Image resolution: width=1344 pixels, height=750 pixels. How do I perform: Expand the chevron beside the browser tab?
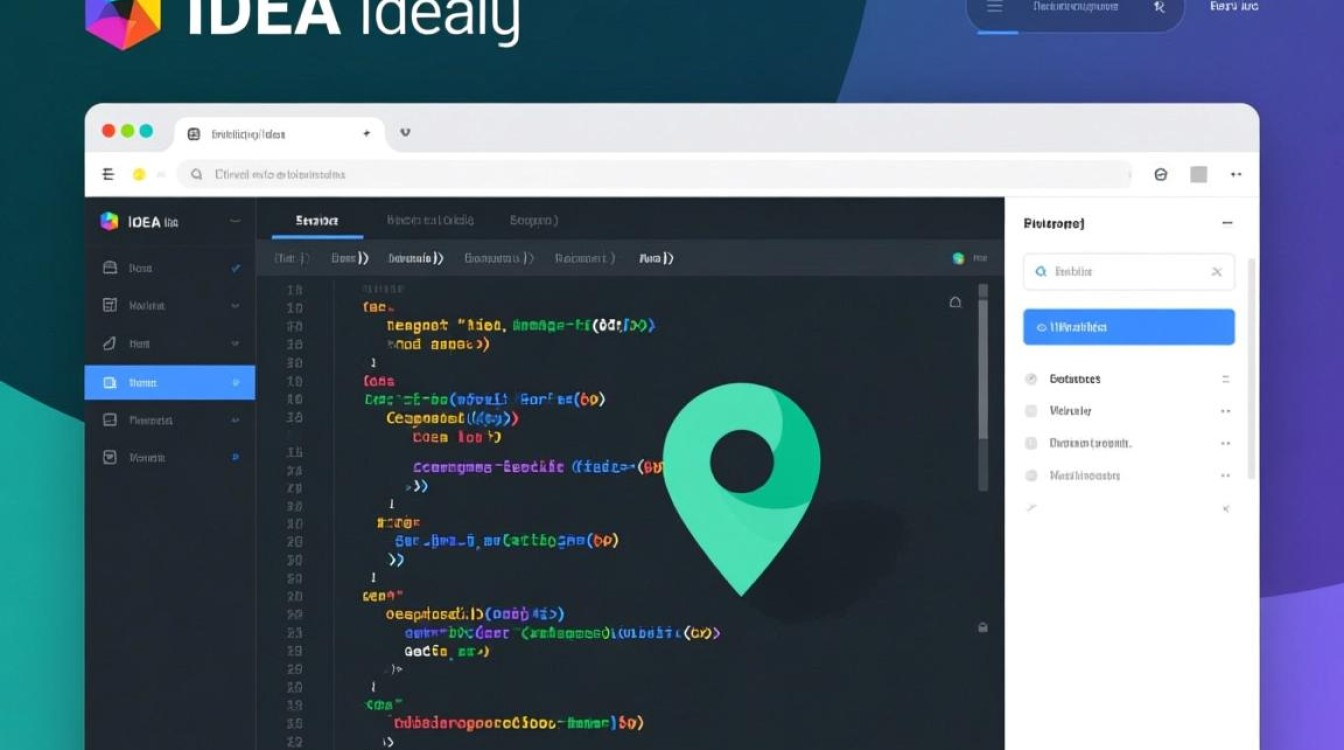point(405,132)
